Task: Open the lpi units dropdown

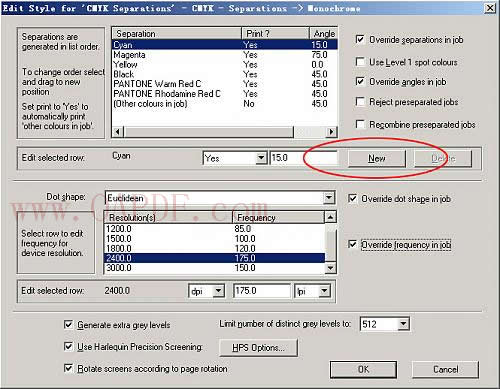Action: tap(324, 291)
